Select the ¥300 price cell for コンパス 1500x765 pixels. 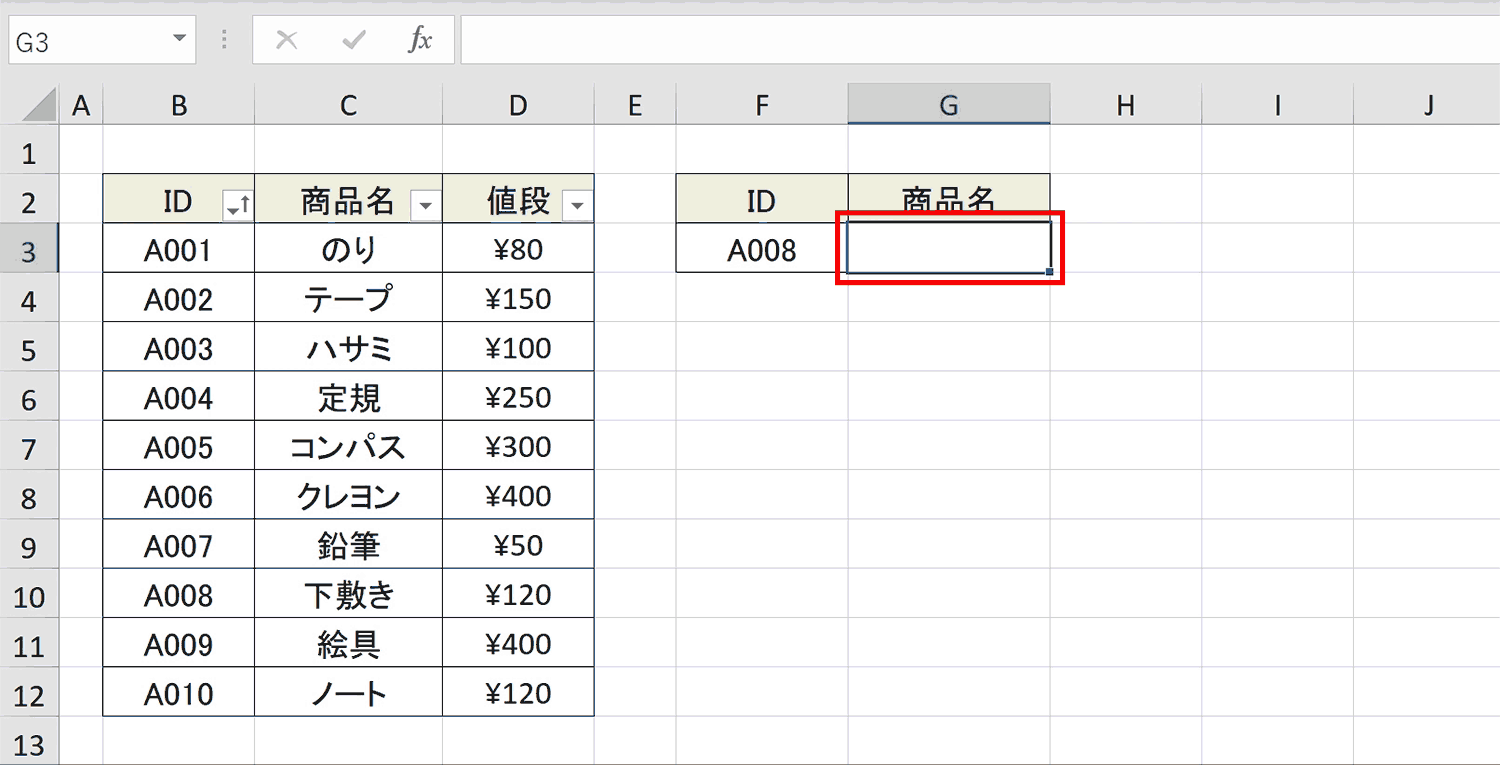point(517,446)
